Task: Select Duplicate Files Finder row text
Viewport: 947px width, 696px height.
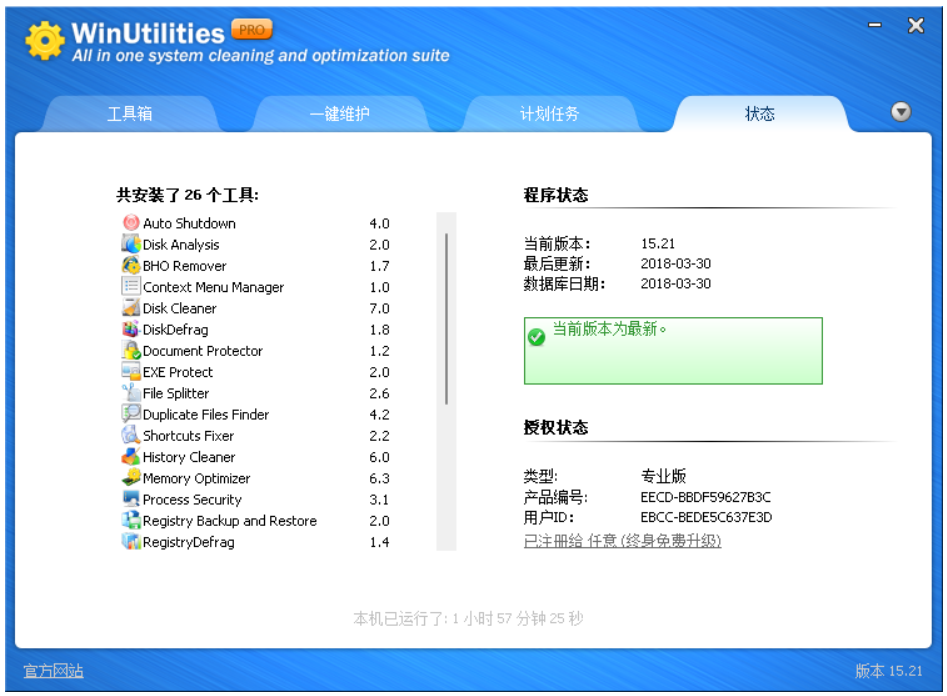Action: [205, 414]
